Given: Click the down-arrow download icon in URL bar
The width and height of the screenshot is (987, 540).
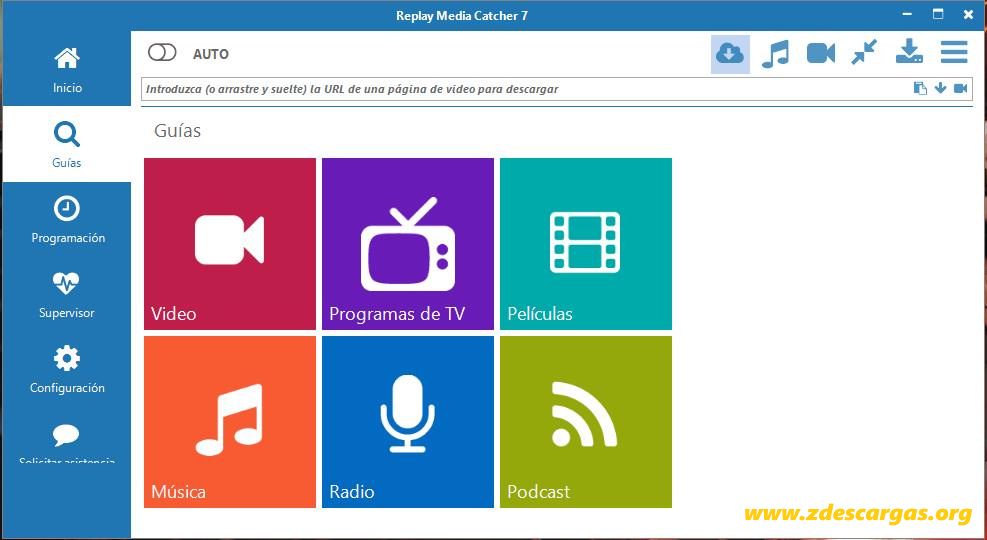Looking at the screenshot, I should 940,88.
